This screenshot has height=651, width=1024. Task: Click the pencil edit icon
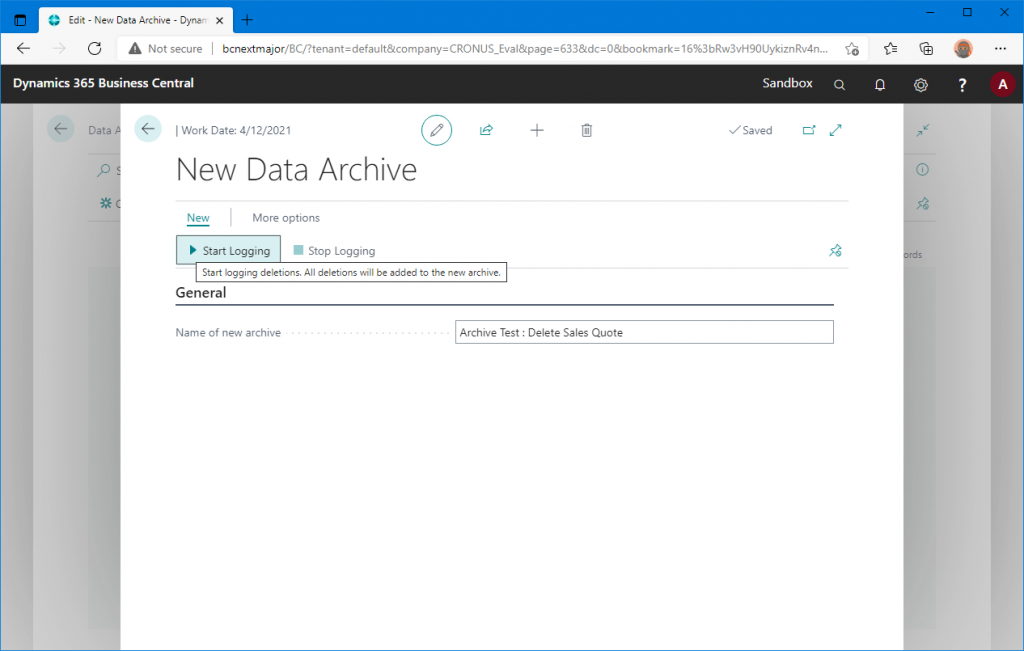(x=436, y=130)
